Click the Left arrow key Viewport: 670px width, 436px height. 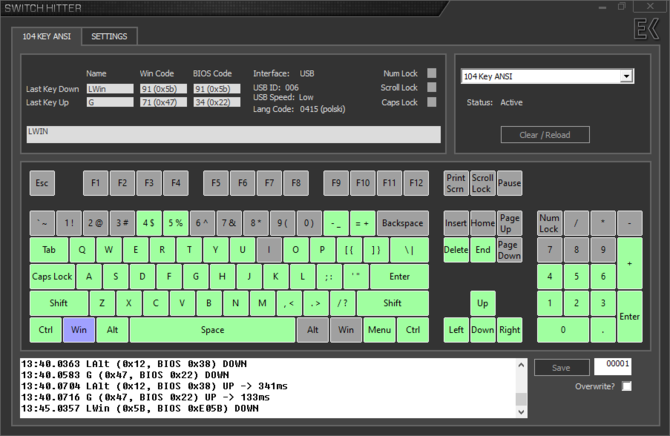pyautogui.click(x=456, y=330)
